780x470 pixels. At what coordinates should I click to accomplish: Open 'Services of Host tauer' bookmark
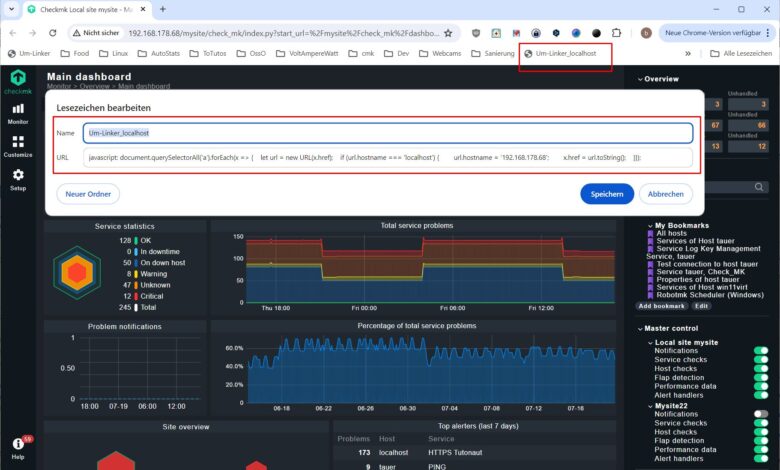[x=695, y=241]
